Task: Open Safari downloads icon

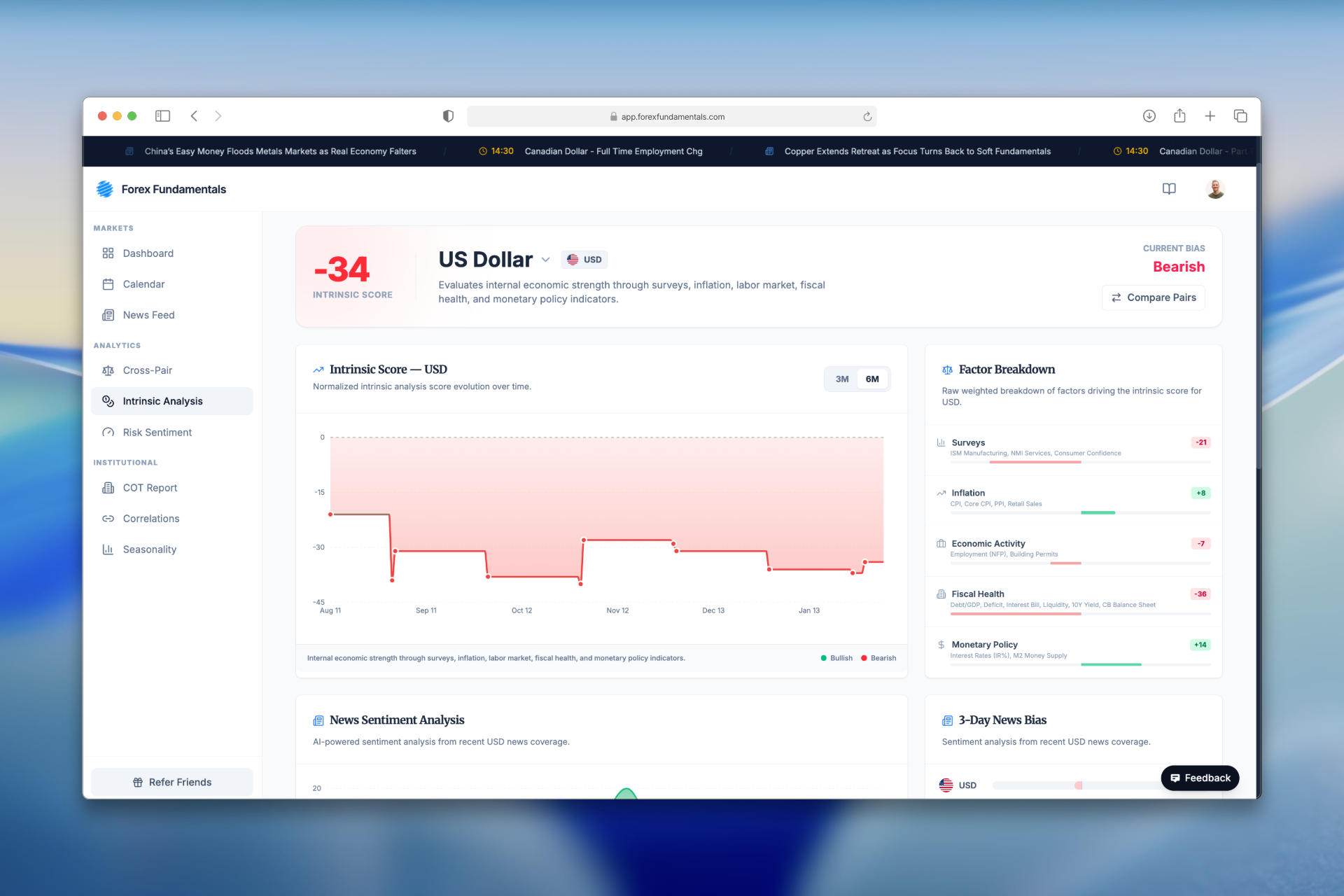Action: click(1149, 116)
